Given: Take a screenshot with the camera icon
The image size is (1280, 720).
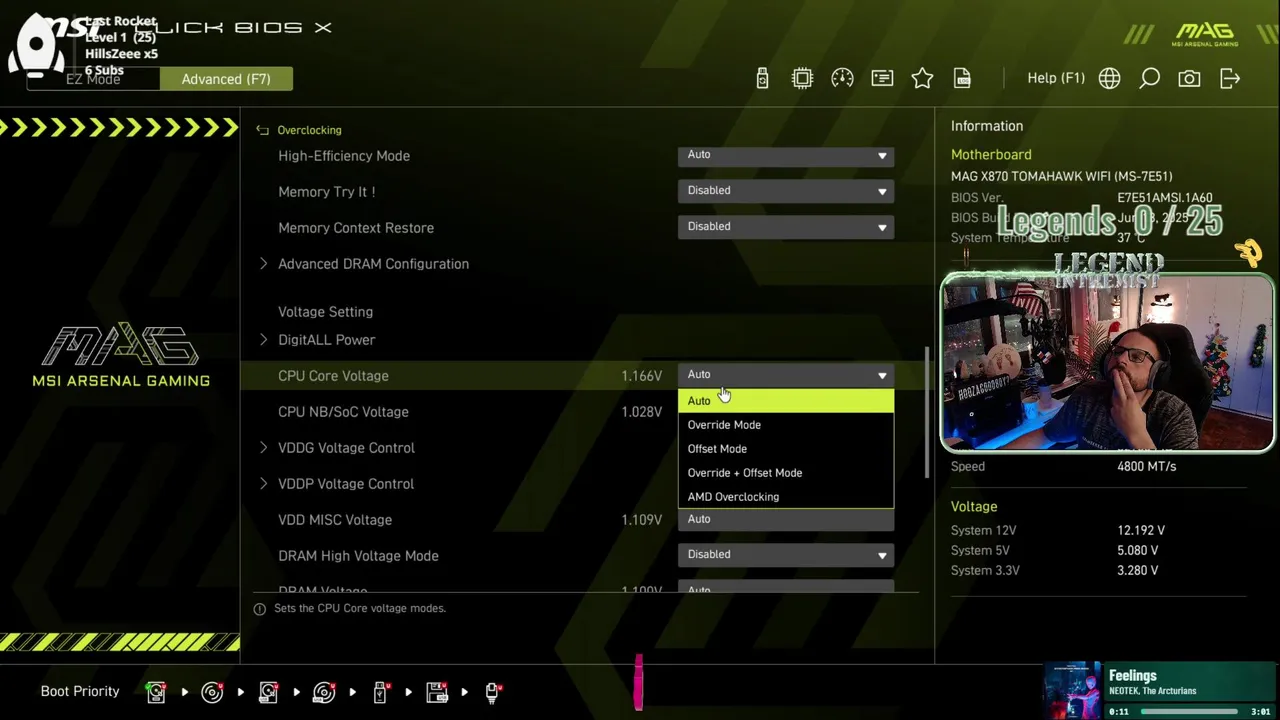Looking at the screenshot, I should click(x=1189, y=78).
